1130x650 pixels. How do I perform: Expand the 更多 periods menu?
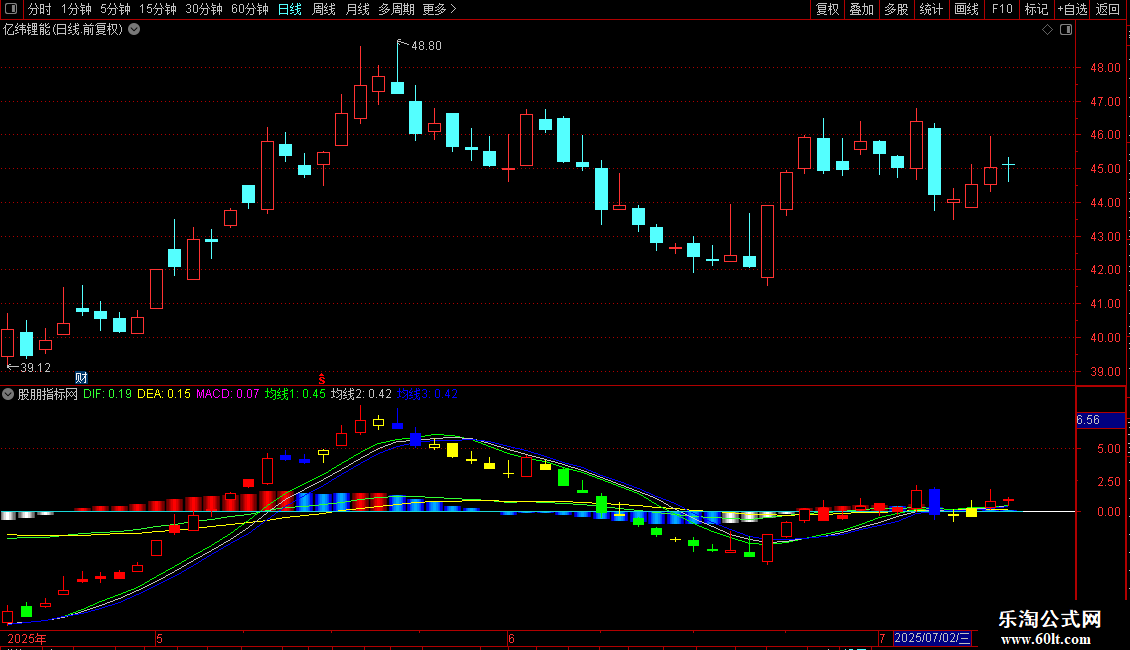pos(439,9)
